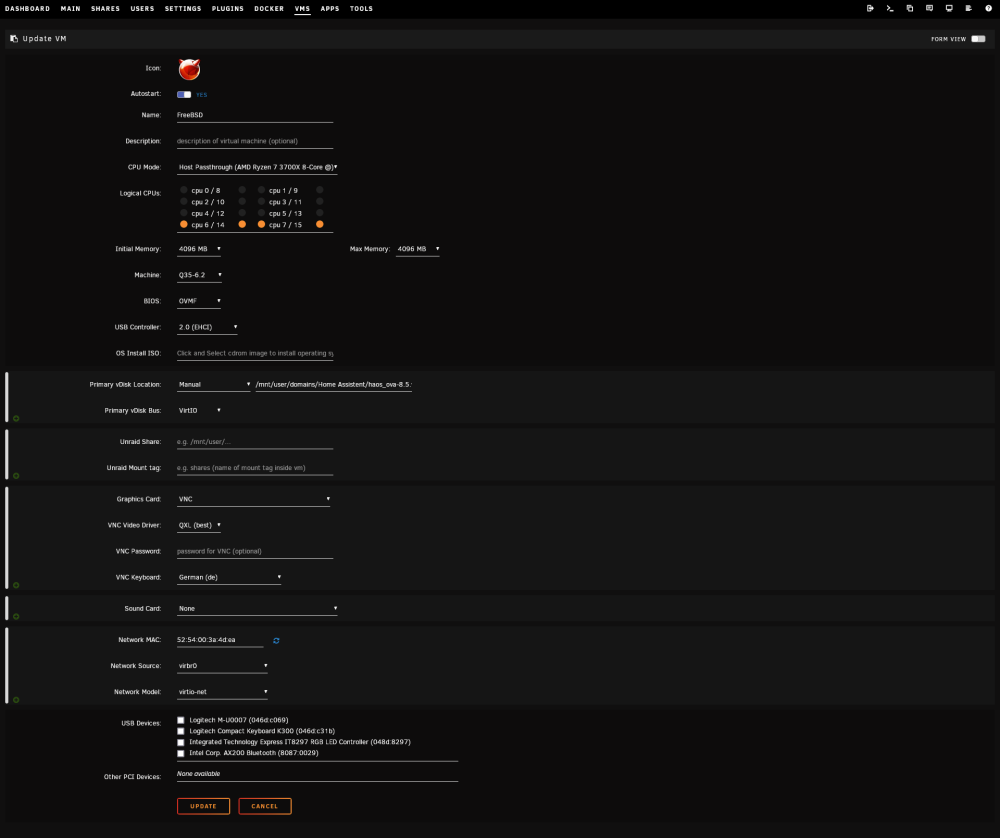Open the web terminal icon

click(x=890, y=8)
